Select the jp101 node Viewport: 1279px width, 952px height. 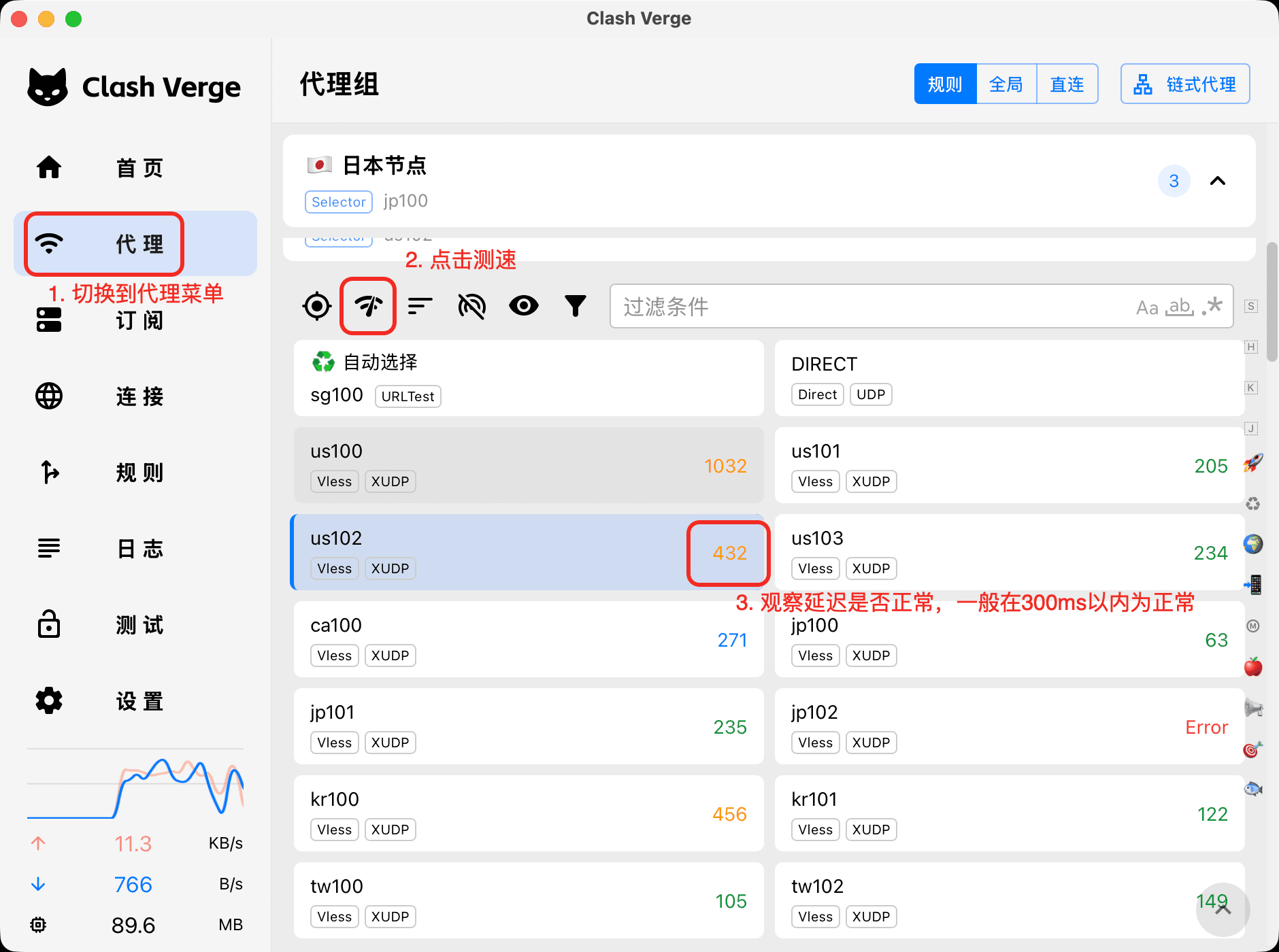point(529,726)
